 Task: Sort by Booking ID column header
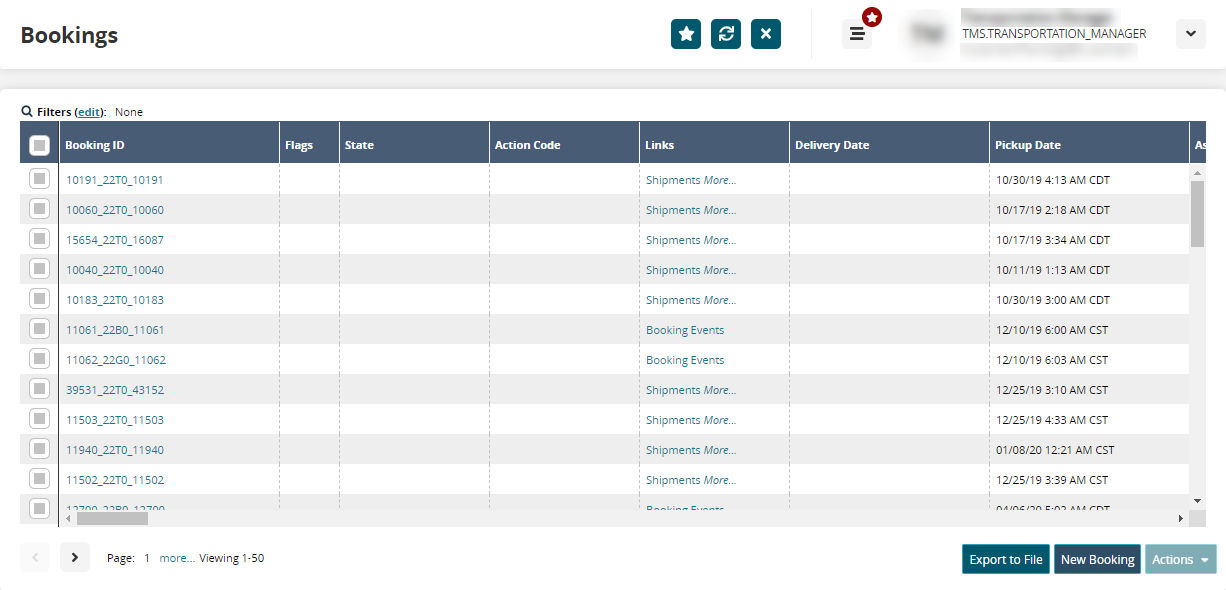[x=95, y=145]
